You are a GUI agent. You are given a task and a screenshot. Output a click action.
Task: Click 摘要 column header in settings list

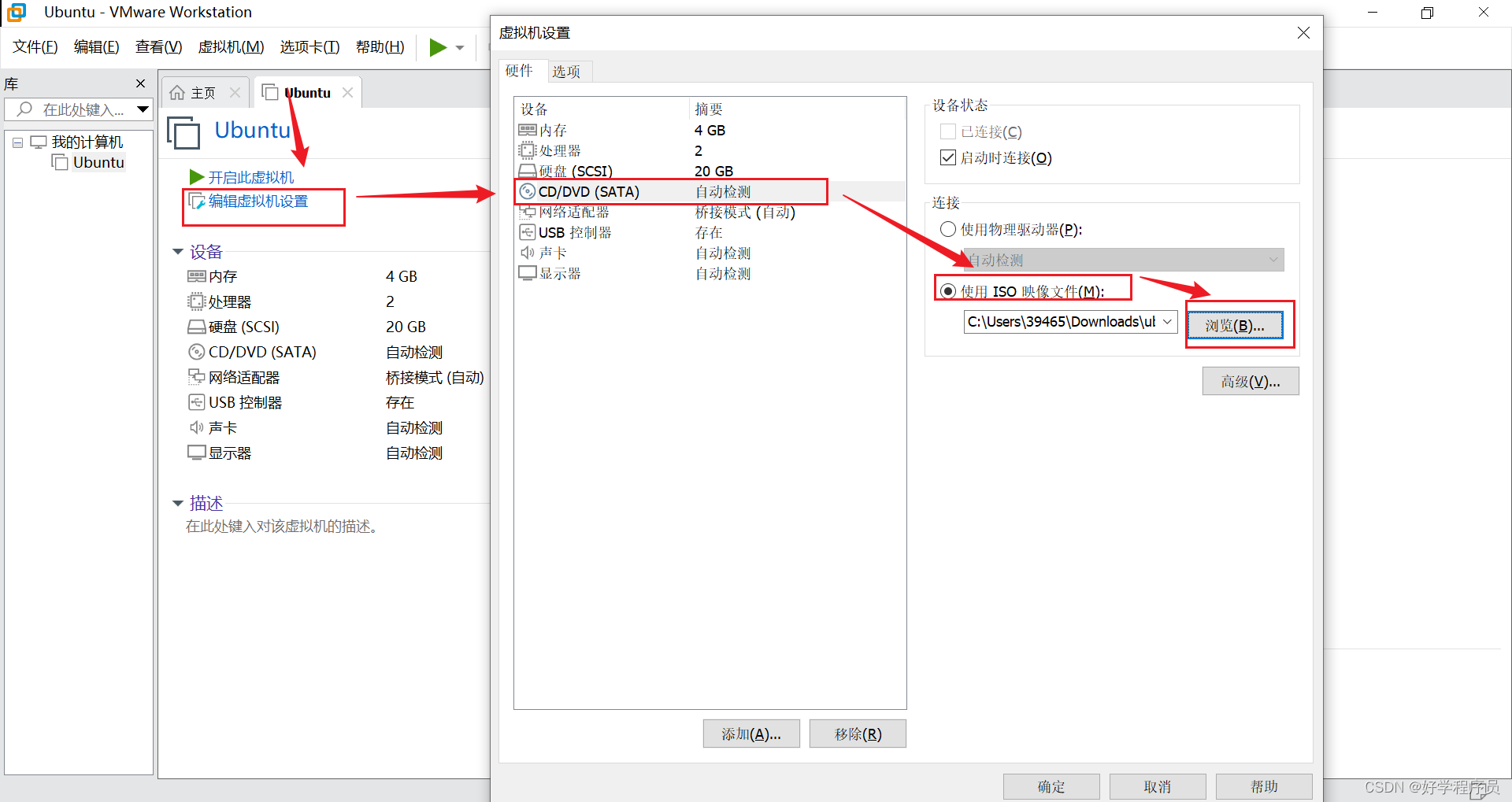798,109
